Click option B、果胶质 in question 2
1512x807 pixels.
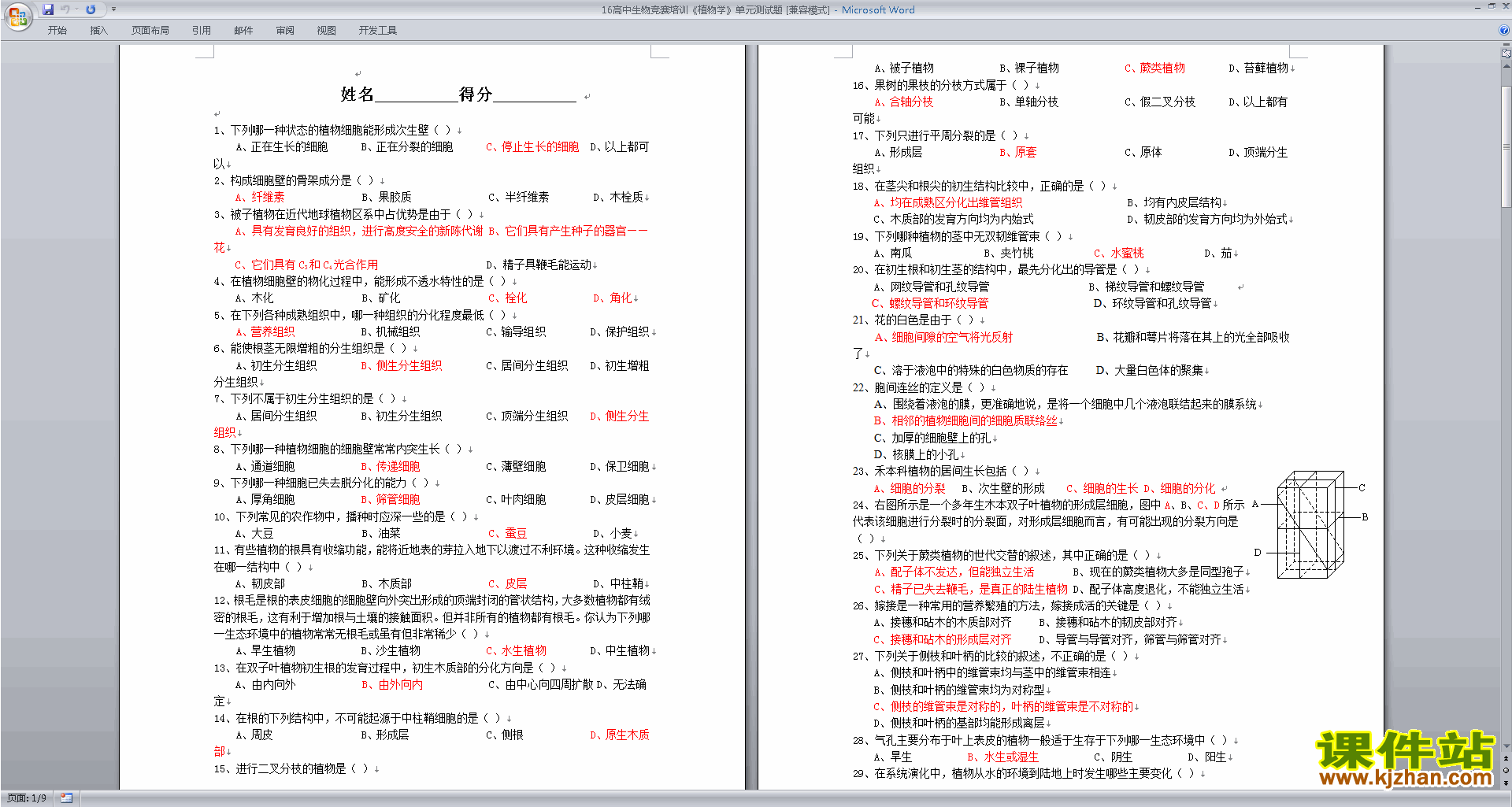pyautogui.click(x=386, y=198)
